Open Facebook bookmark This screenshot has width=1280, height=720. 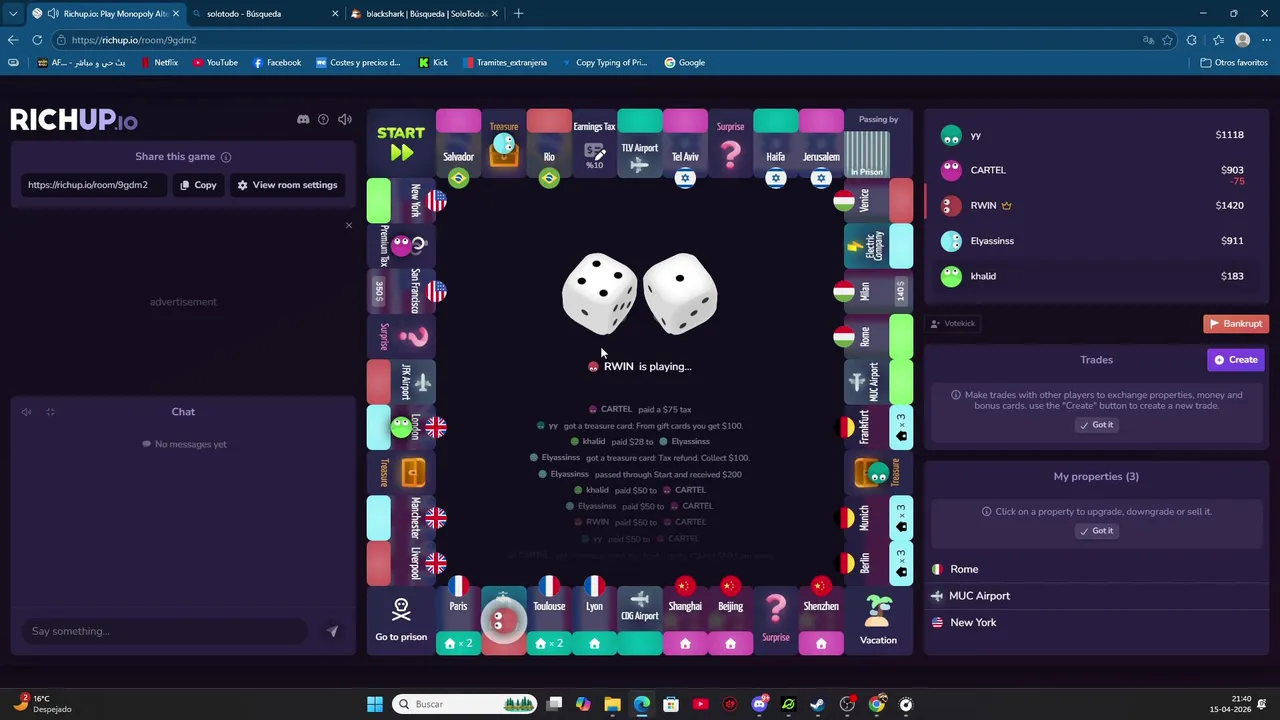click(x=277, y=62)
